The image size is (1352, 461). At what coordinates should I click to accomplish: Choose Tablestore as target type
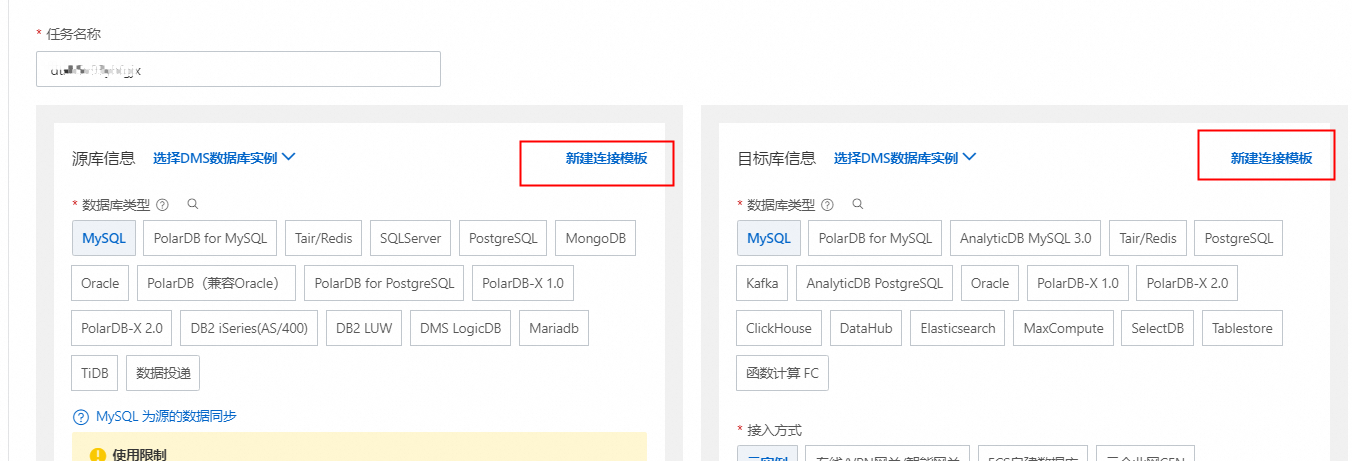click(x=1242, y=328)
